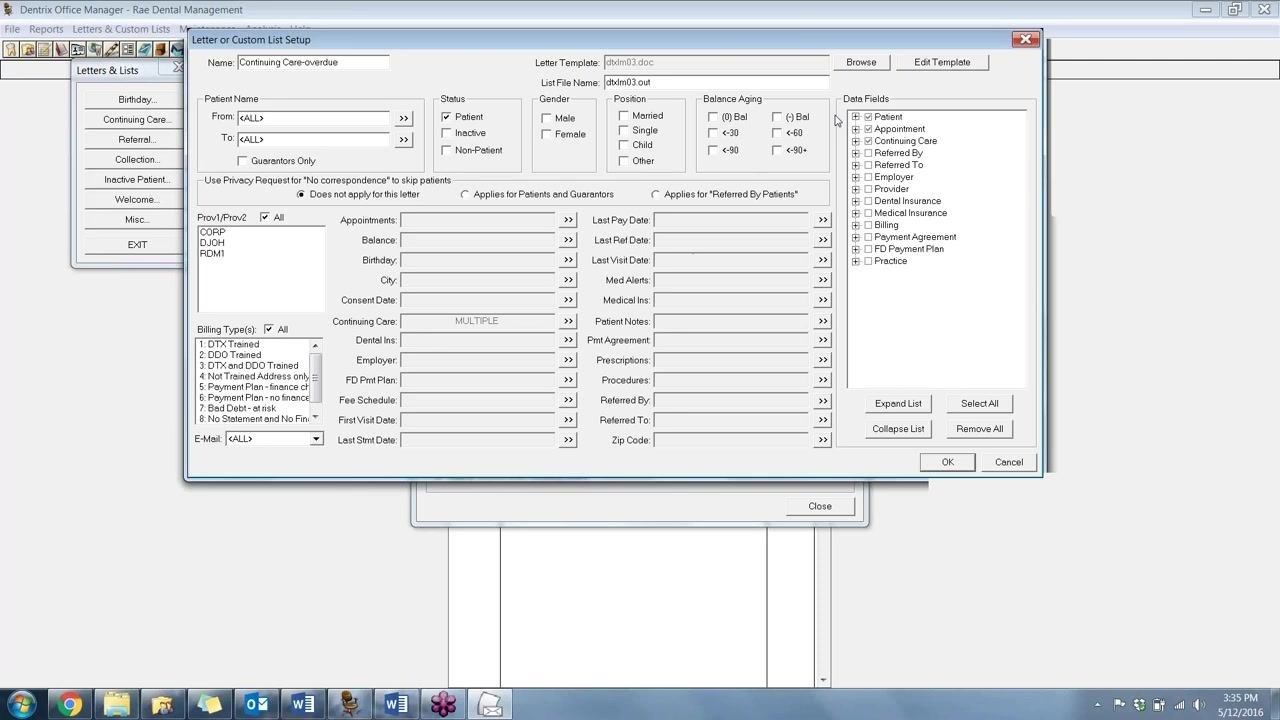Click Birthday... in Letters & Lists window
1280x720 pixels.
pos(137,100)
